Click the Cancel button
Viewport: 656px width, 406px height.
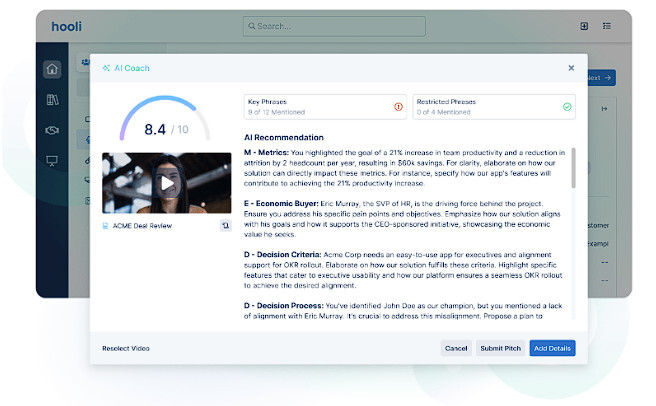coord(456,348)
